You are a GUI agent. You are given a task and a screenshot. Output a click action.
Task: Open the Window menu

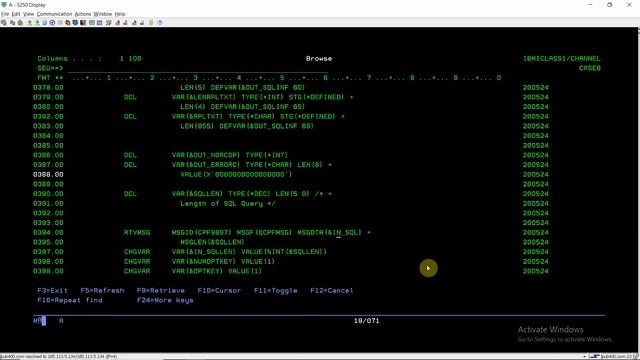pos(102,14)
